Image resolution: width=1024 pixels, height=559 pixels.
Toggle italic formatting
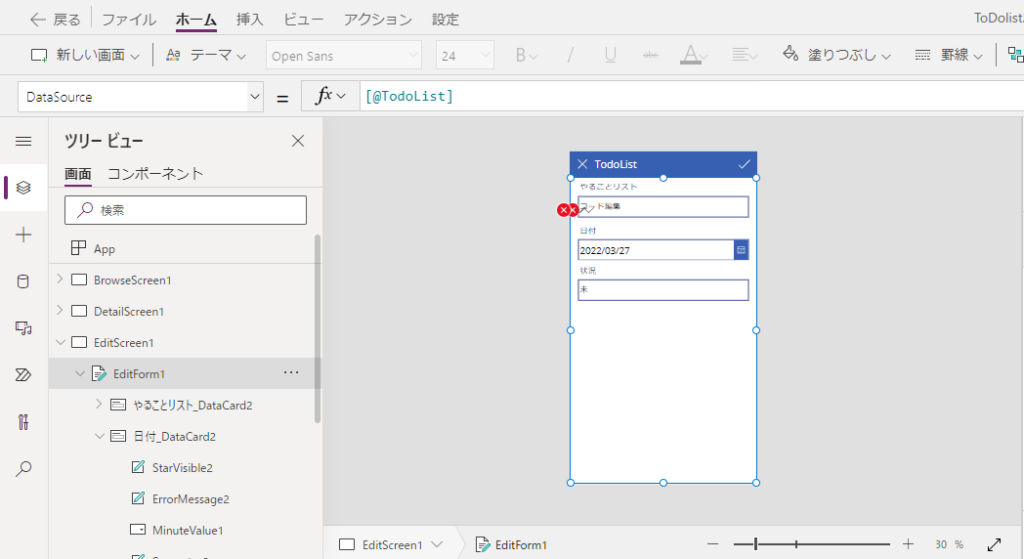click(x=570, y=56)
